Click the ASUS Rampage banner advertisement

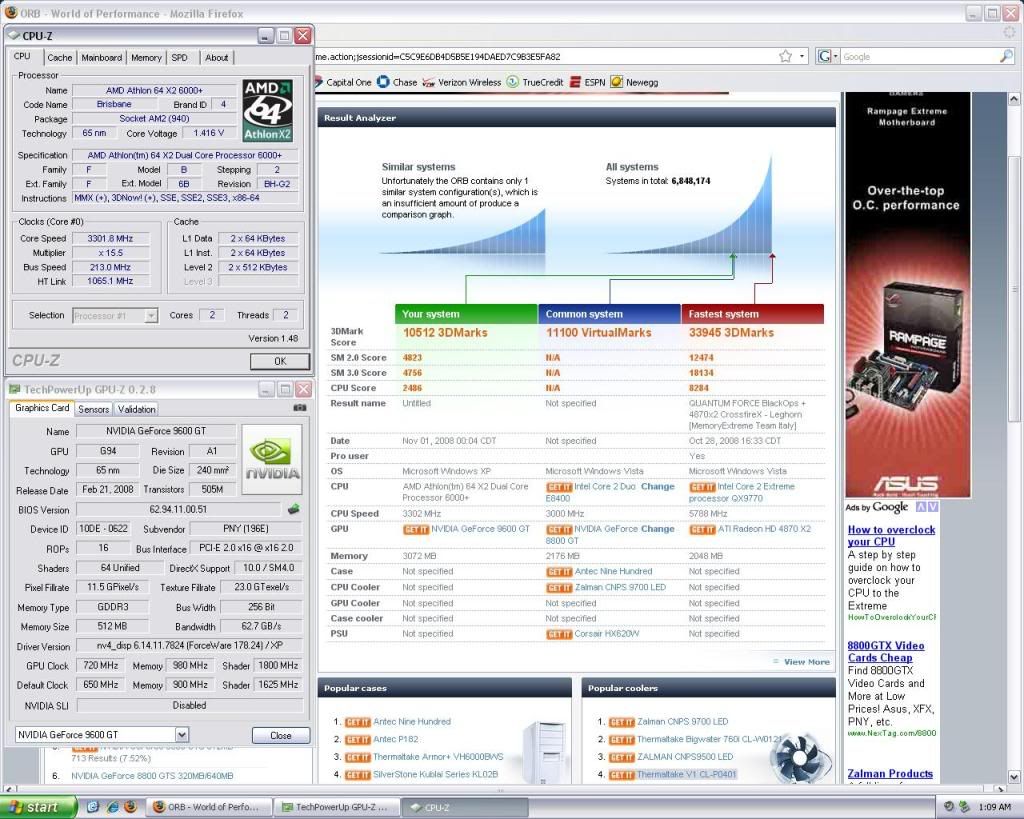coord(907,295)
